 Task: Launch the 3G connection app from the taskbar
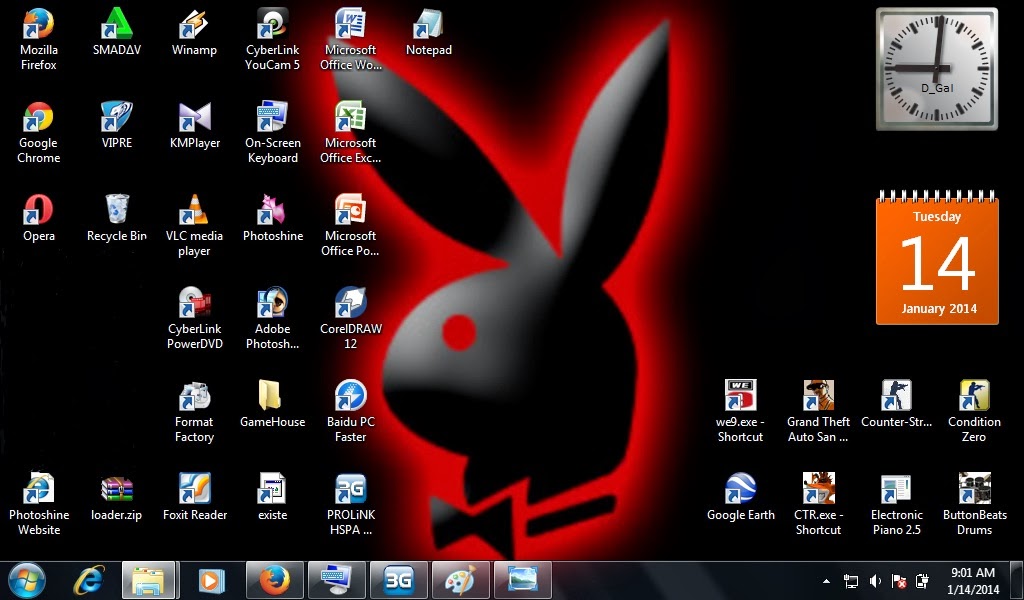(x=398, y=580)
